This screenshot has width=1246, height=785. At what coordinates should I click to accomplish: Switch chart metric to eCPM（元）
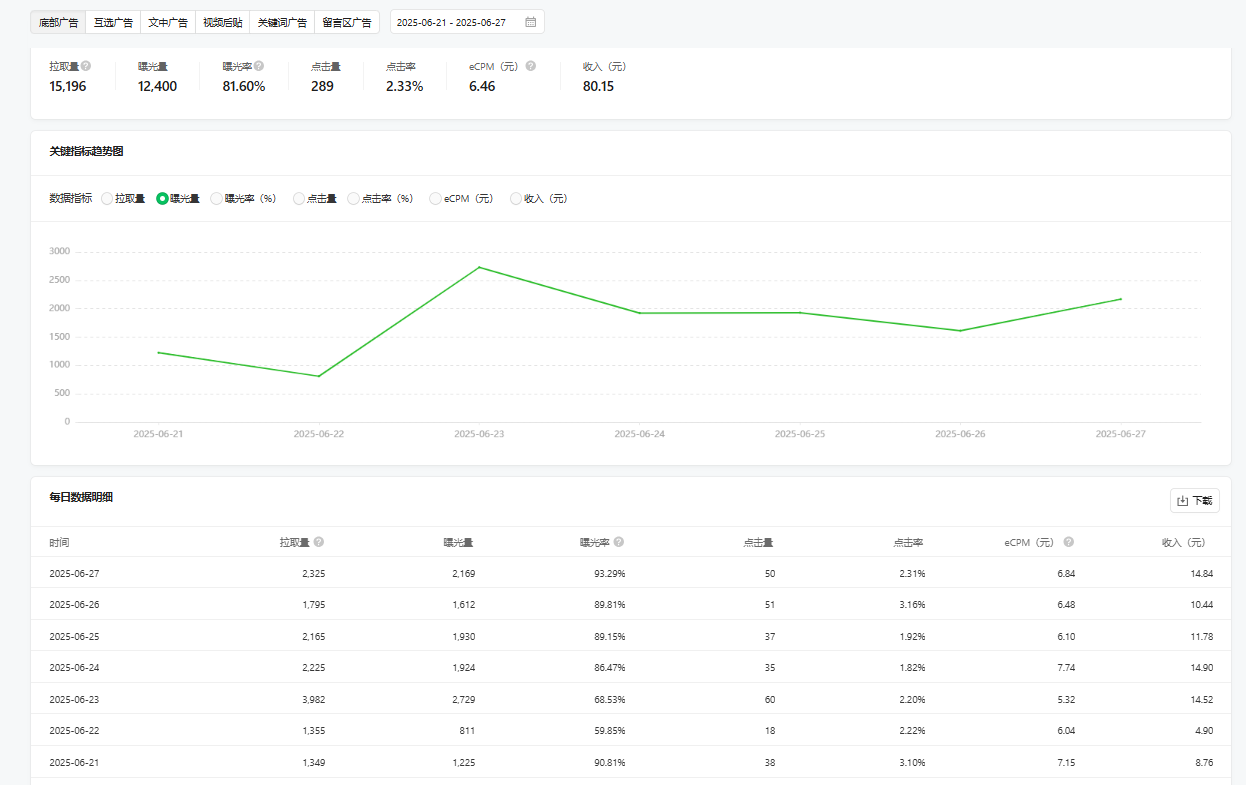click(x=436, y=199)
